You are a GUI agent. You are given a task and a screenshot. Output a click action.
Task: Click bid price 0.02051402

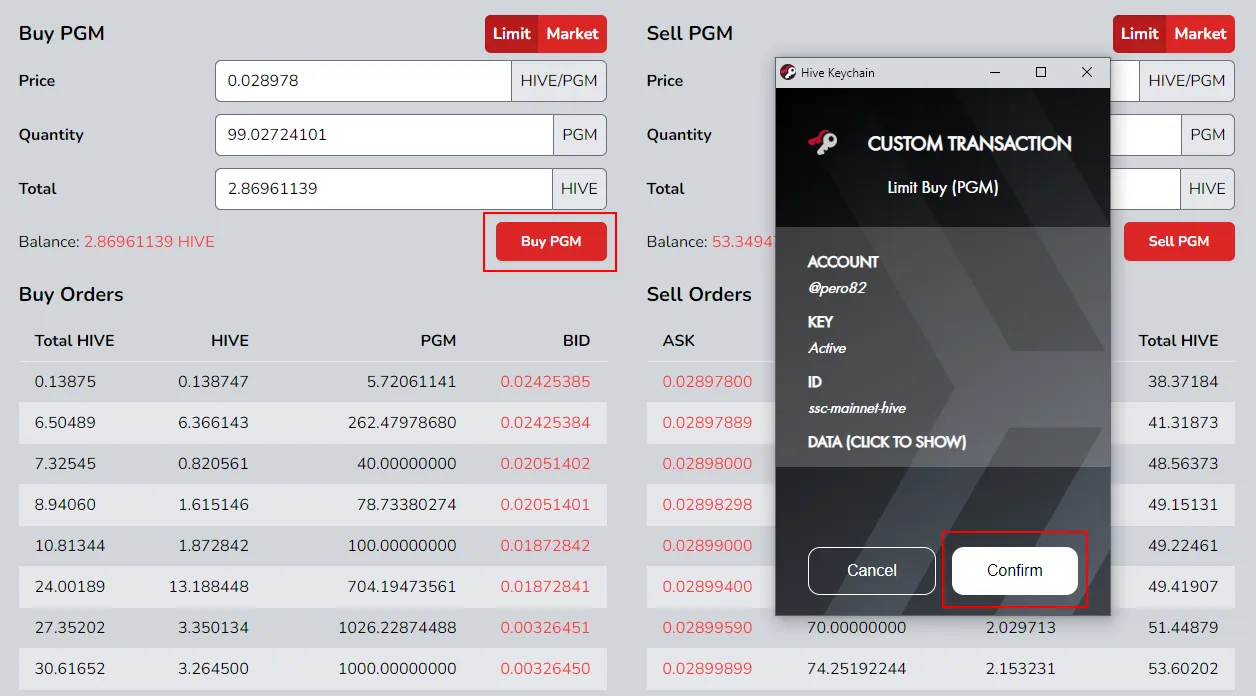pos(545,463)
